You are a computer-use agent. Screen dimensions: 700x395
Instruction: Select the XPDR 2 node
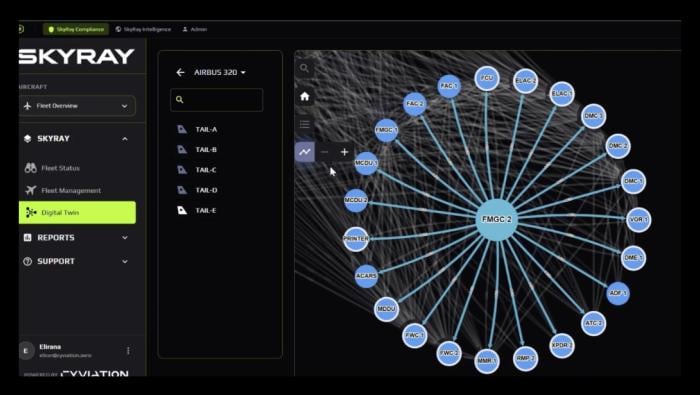pyautogui.click(x=562, y=345)
